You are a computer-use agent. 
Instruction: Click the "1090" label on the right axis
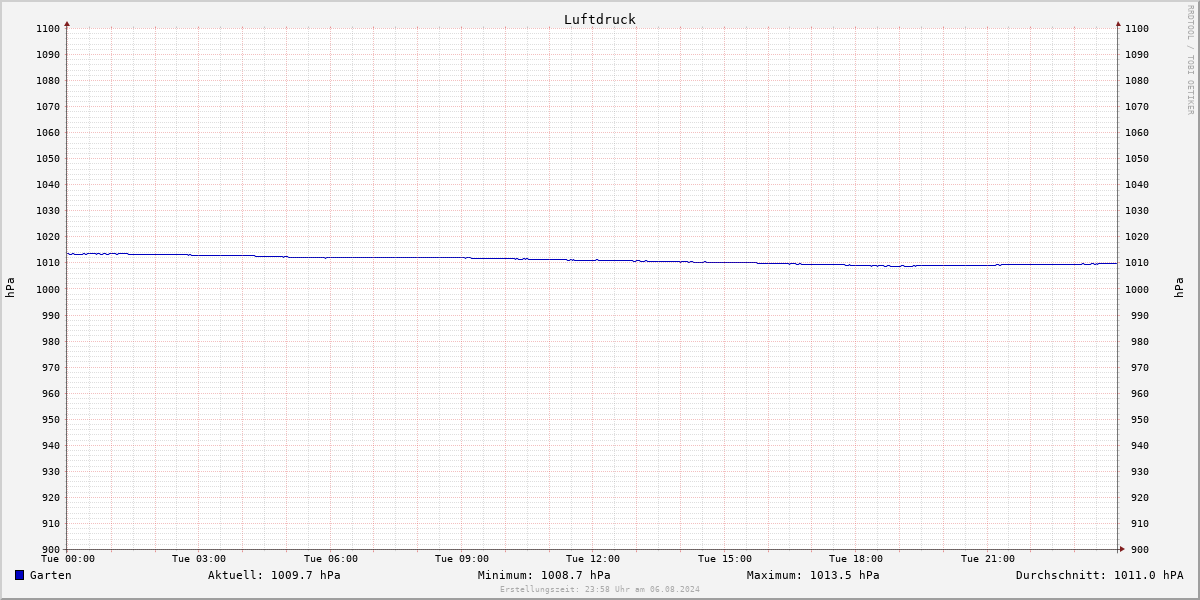click(x=1137, y=54)
